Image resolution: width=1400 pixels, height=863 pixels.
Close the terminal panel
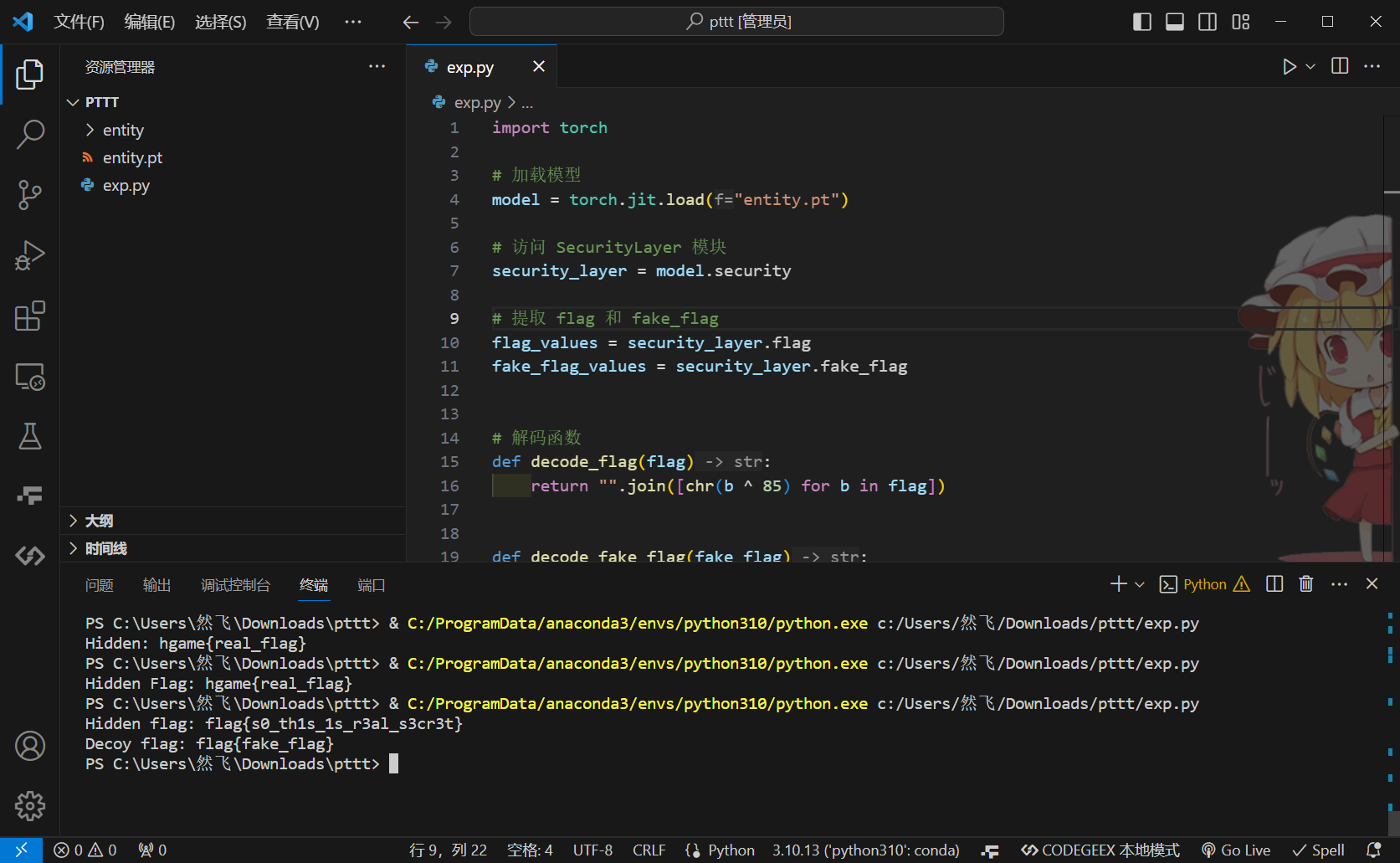pos(1372,584)
